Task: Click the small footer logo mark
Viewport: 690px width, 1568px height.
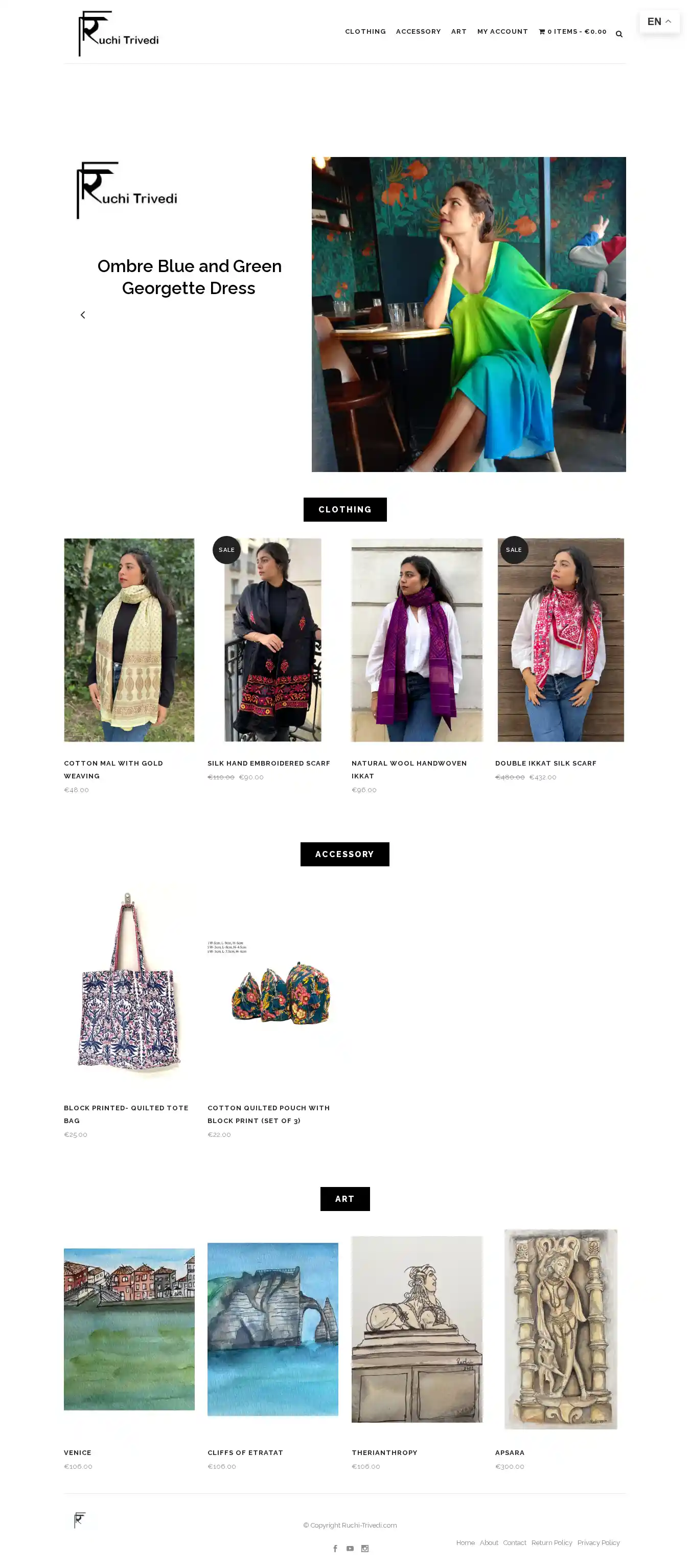Action: point(80,1520)
